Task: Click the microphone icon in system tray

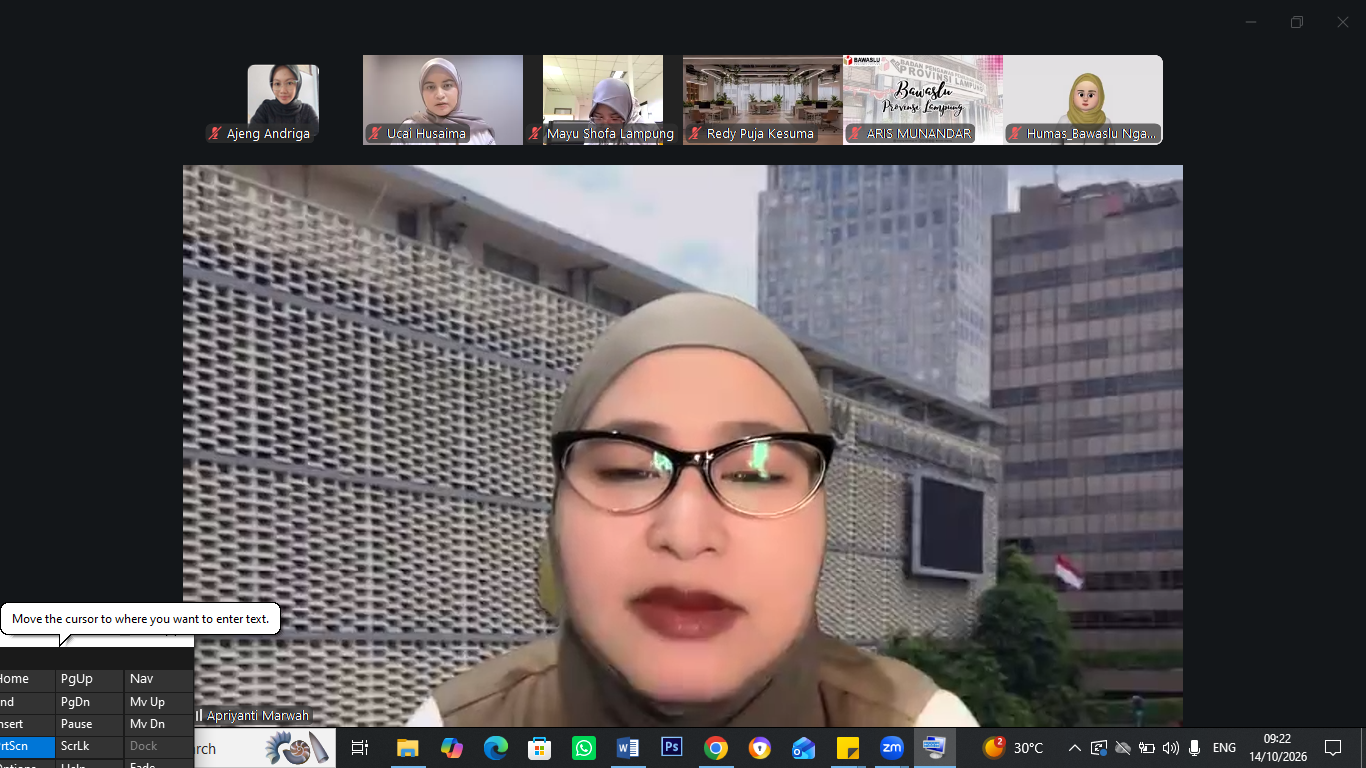Action: pos(1195,748)
